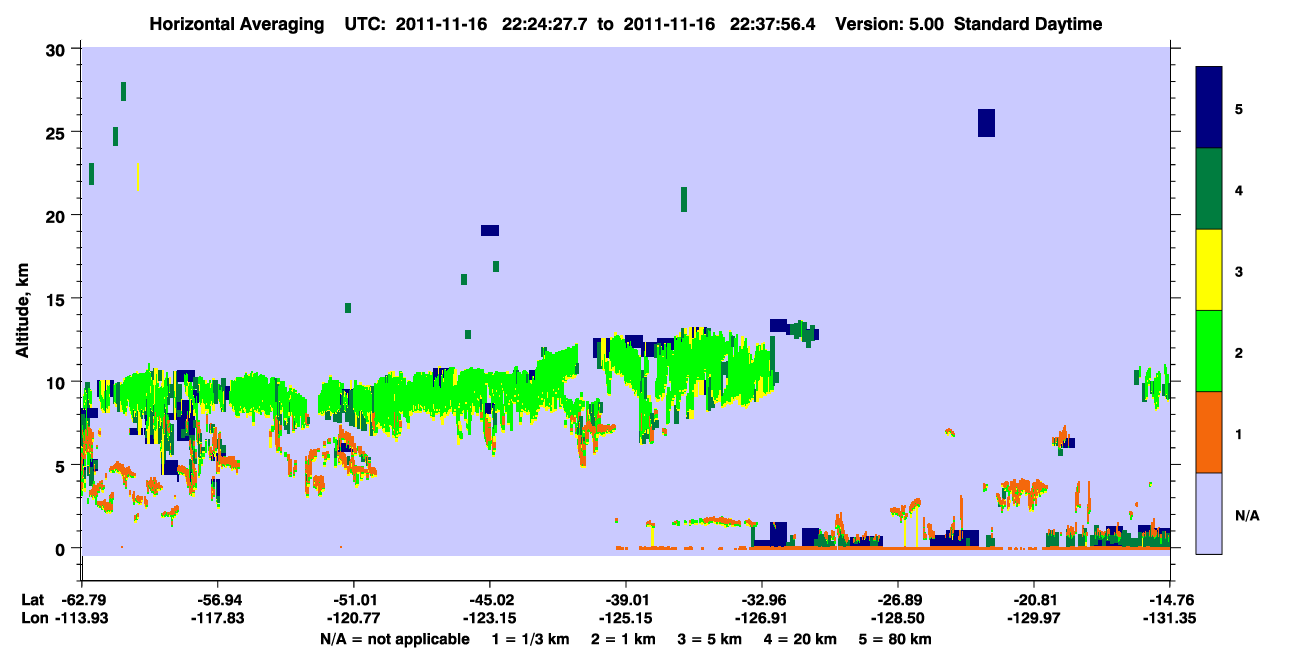The height and width of the screenshot is (667, 1300).
Task: Click the yellow color bar segment labeled 3
Action: tap(1209, 270)
